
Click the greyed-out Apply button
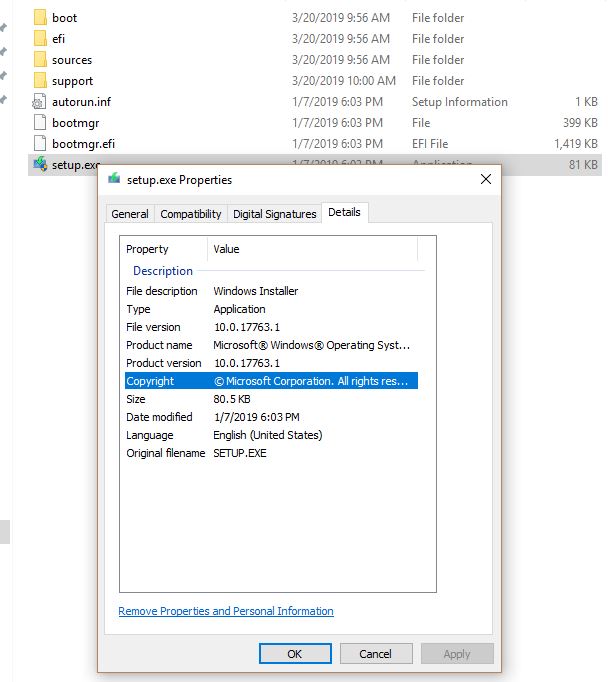point(457,653)
